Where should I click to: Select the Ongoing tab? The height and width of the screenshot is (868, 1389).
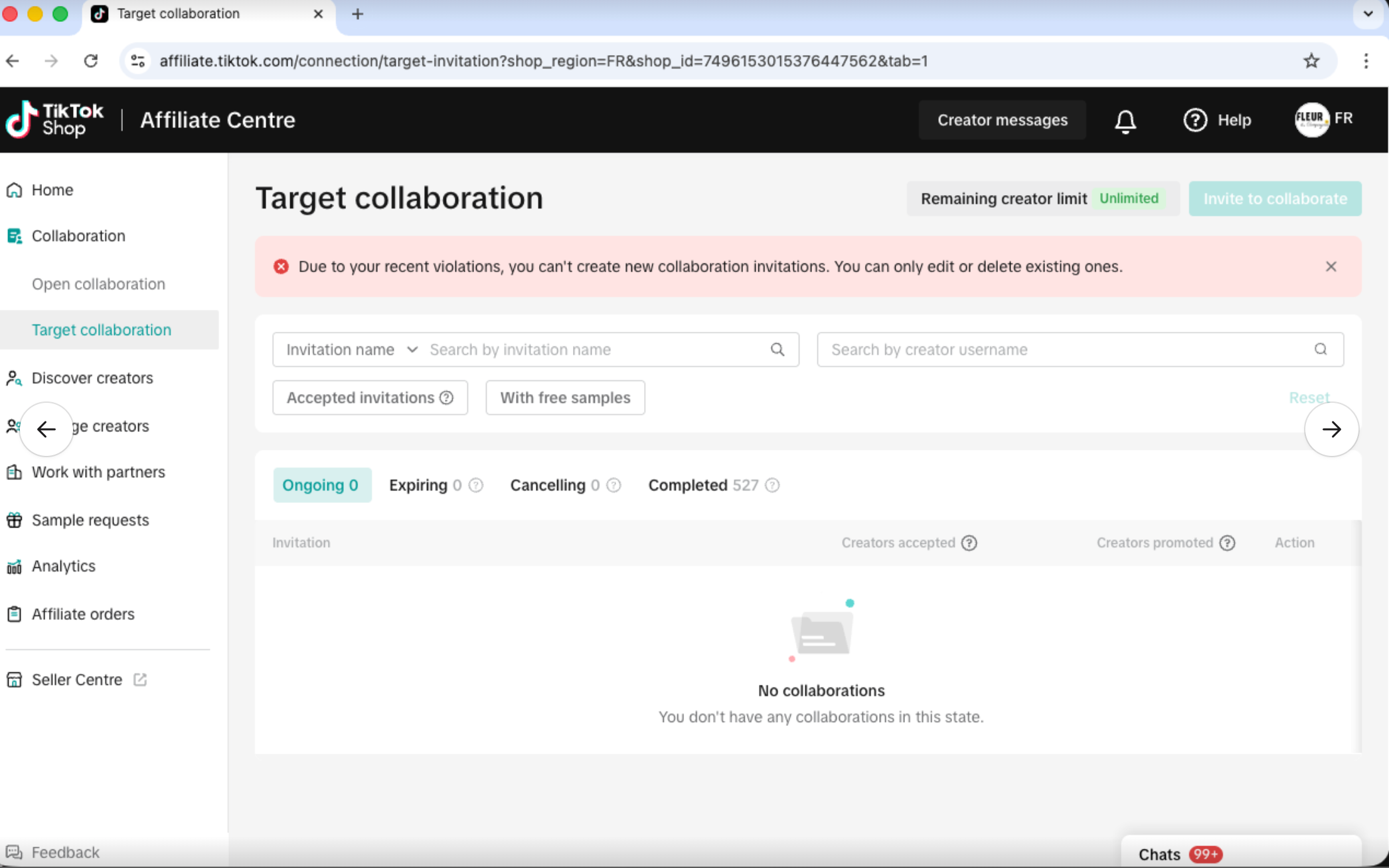click(321, 485)
